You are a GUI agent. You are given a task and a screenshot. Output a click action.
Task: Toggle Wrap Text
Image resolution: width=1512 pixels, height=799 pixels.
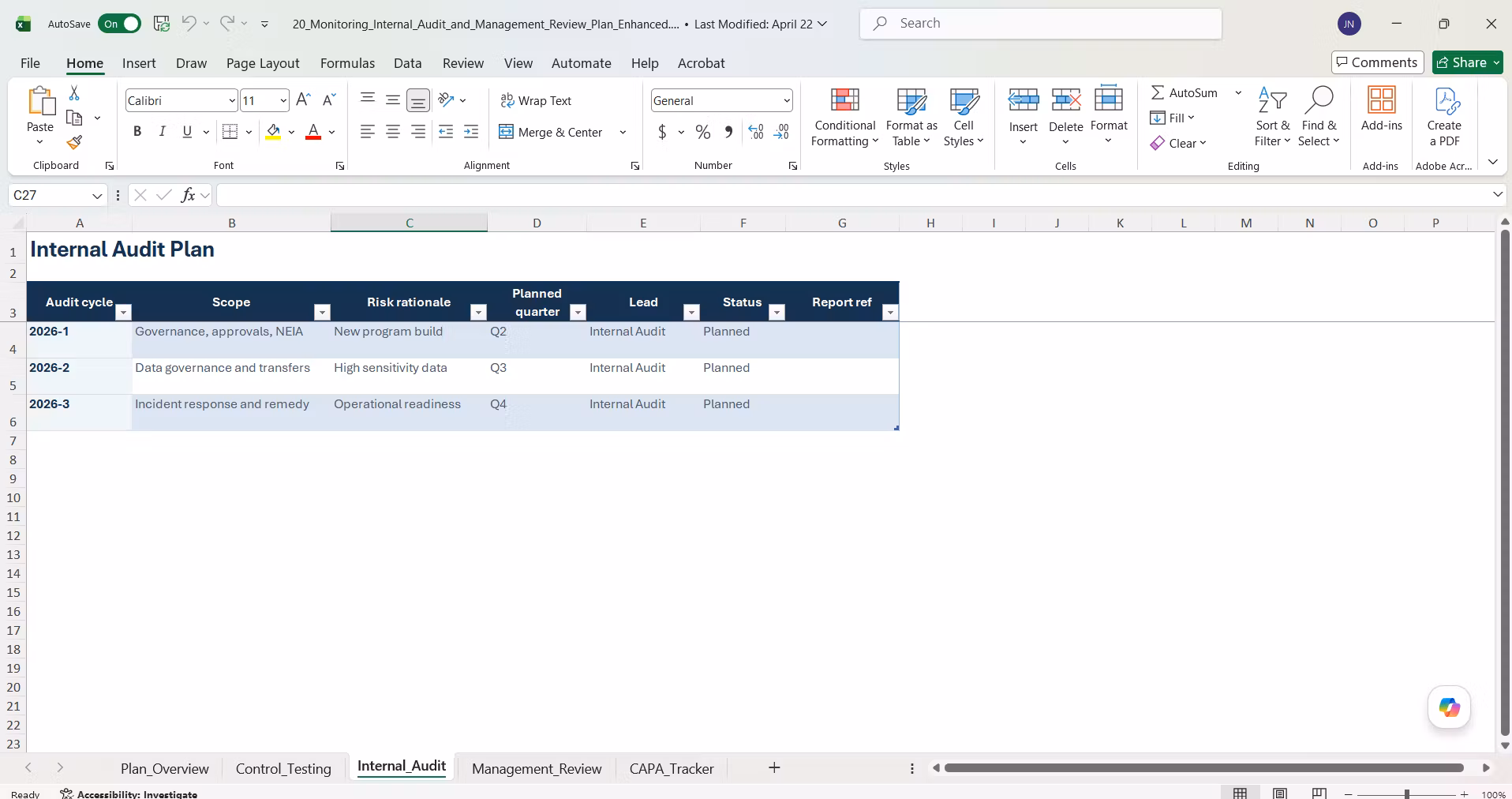pos(536,100)
